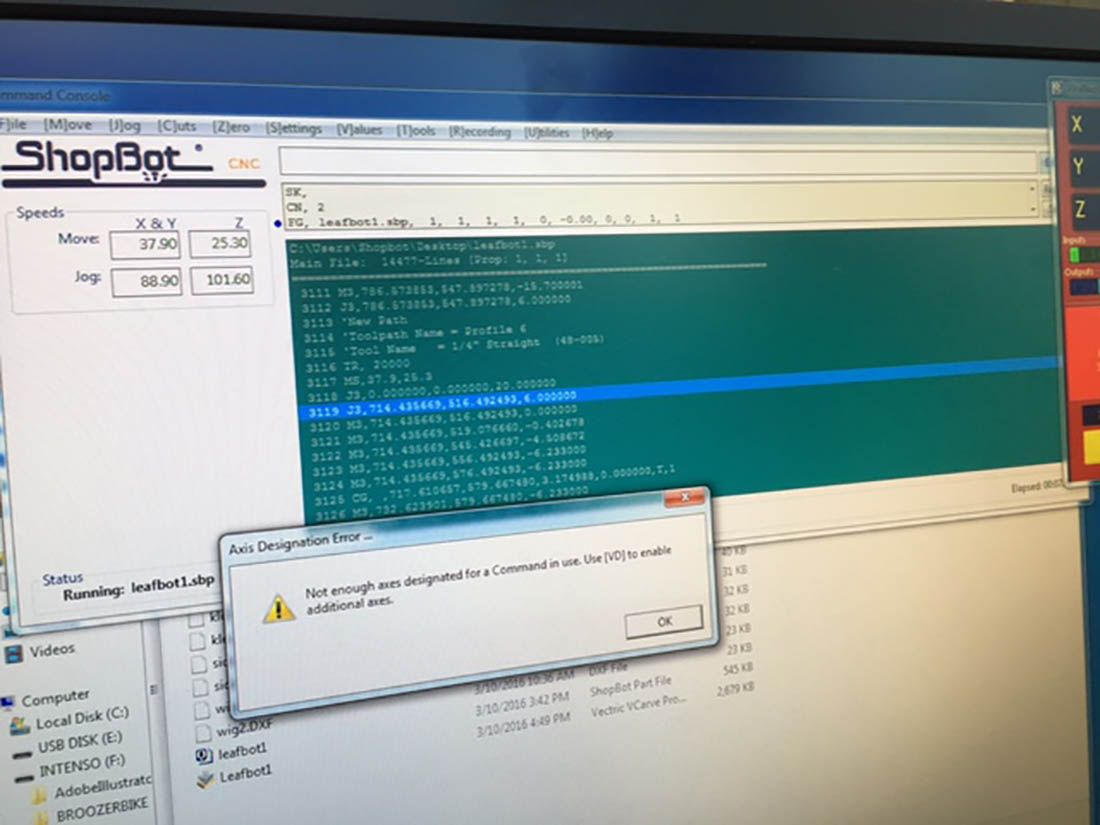1100x825 pixels.
Task: Select Computer in Explorer sidebar
Action: click(55, 698)
